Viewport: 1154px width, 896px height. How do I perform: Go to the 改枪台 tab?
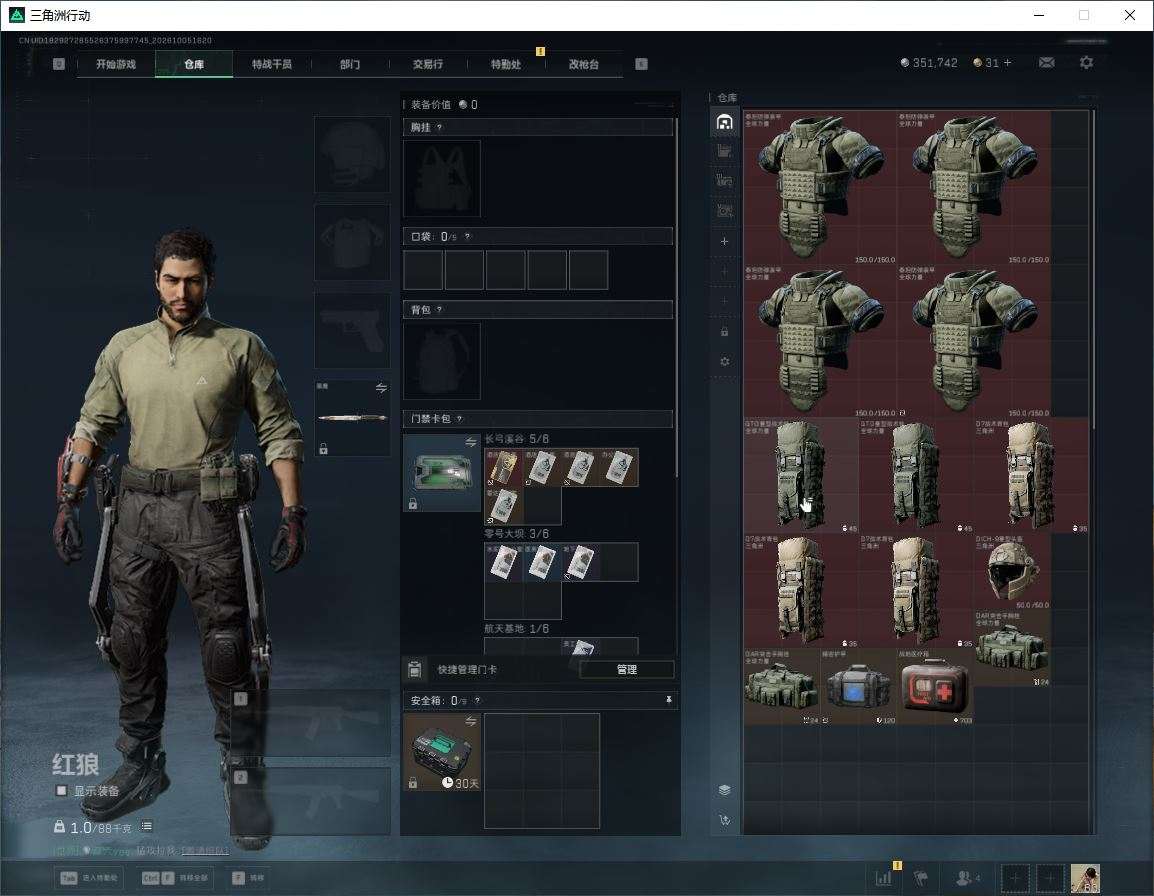point(584,64)
